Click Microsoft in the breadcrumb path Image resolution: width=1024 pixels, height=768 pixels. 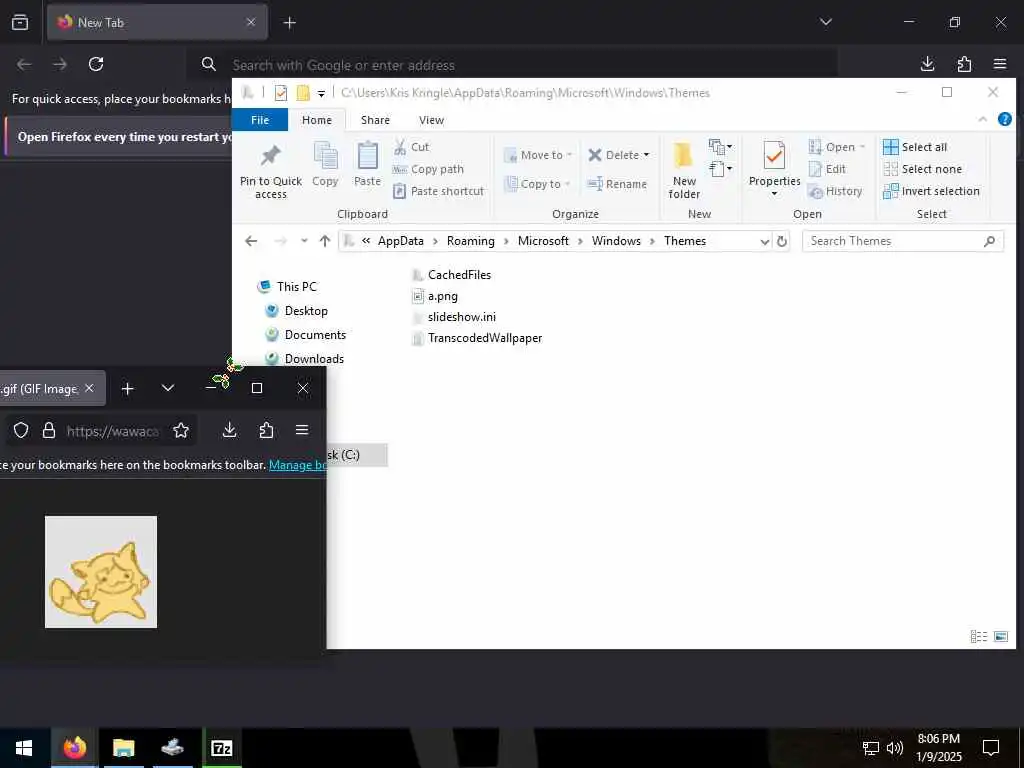coord(543,241)
